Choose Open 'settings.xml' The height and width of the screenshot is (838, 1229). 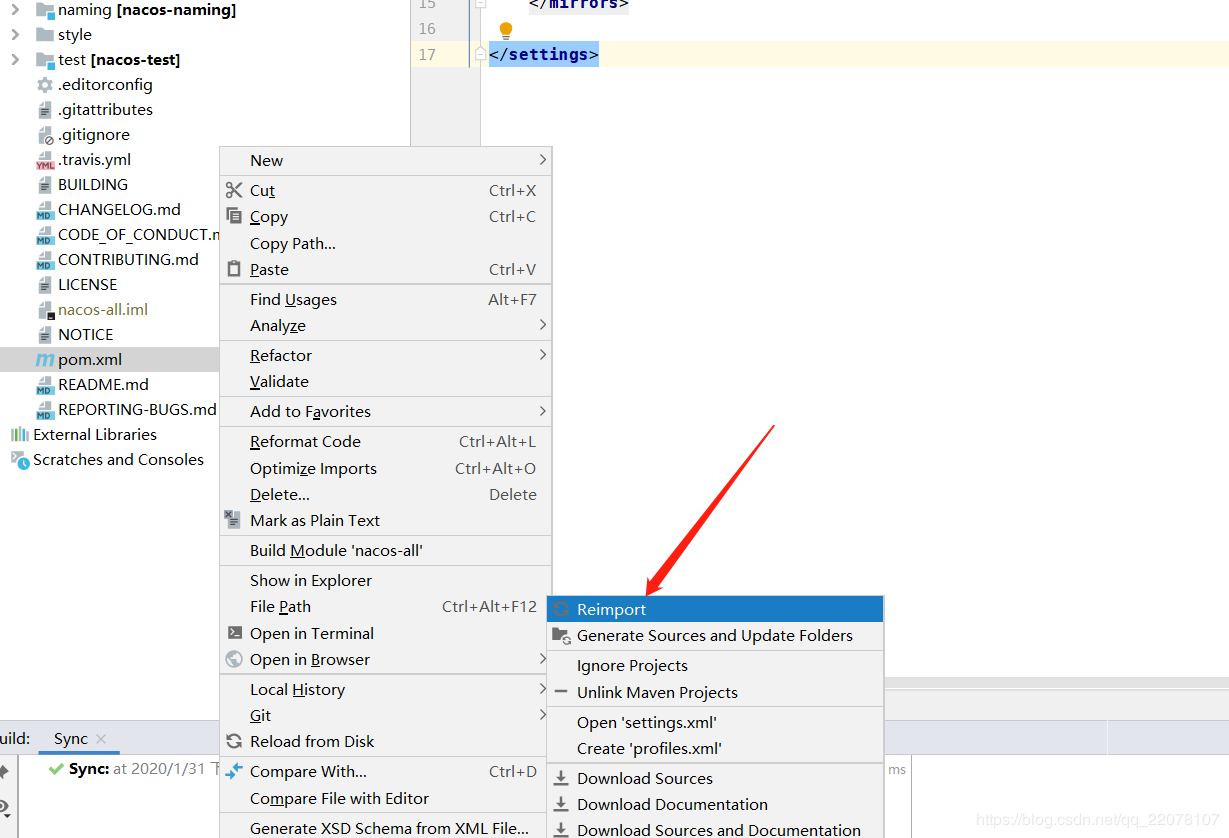(x=715, y=722)
